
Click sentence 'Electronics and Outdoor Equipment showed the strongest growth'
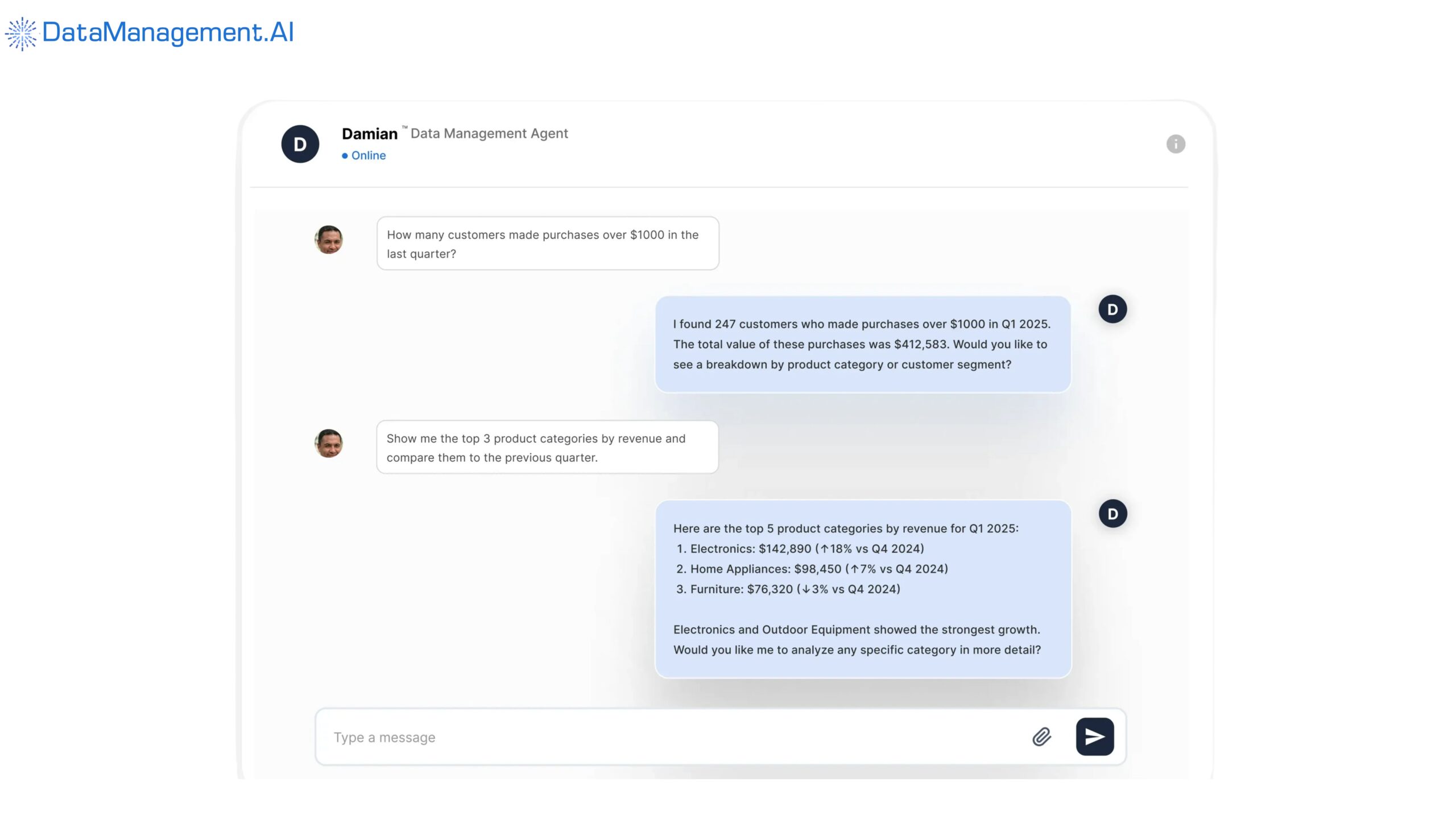[x=857, y=630]
